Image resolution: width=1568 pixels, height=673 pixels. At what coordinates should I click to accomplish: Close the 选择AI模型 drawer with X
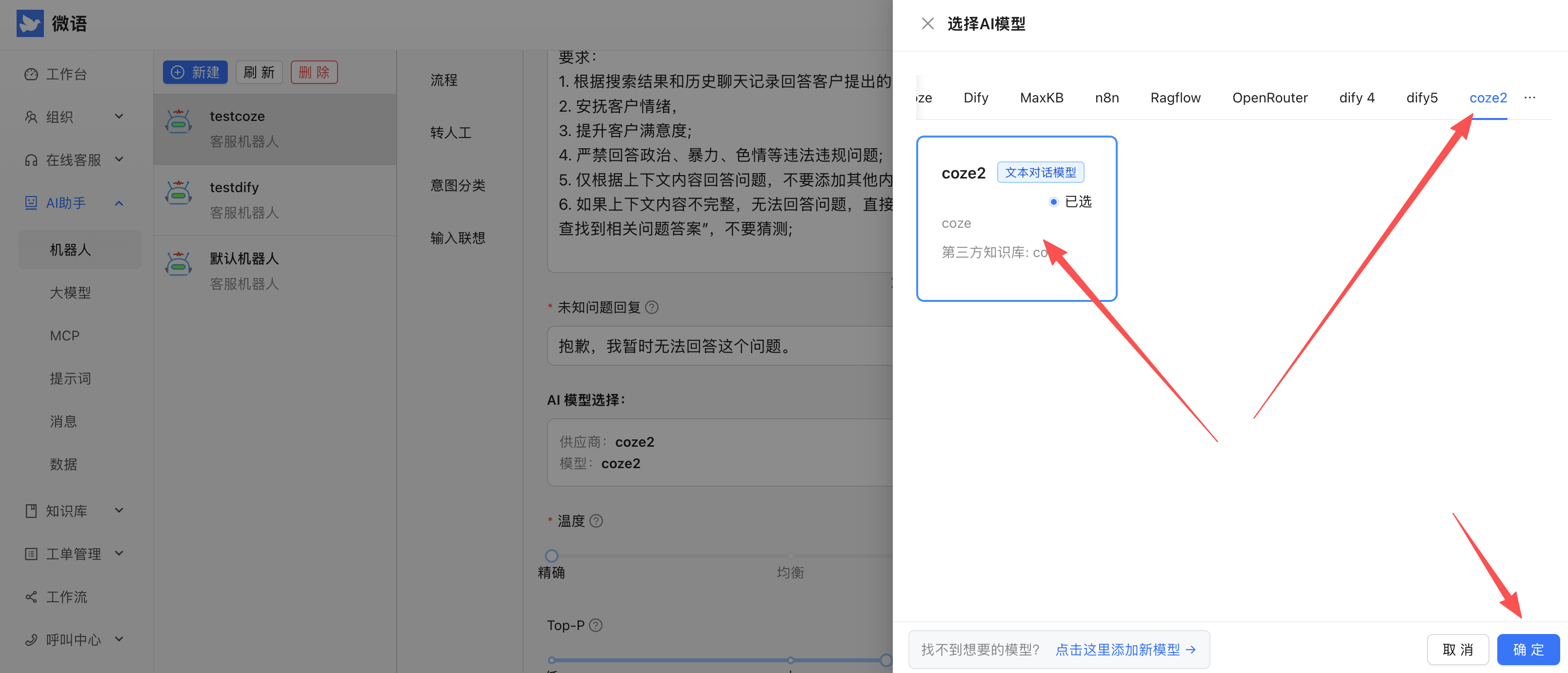[x=927, y=24]
